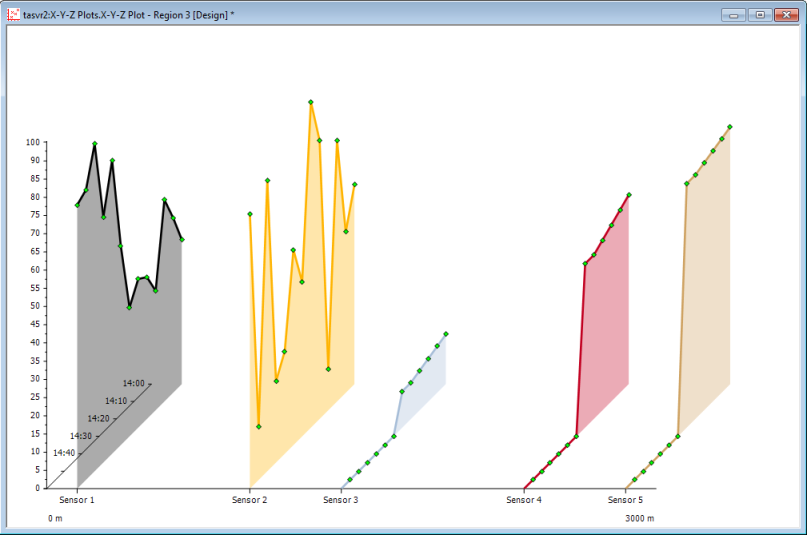Maximize the X-Y-Z Plot window
Viewport: 807px width, 535px height.
coord(759,15)
